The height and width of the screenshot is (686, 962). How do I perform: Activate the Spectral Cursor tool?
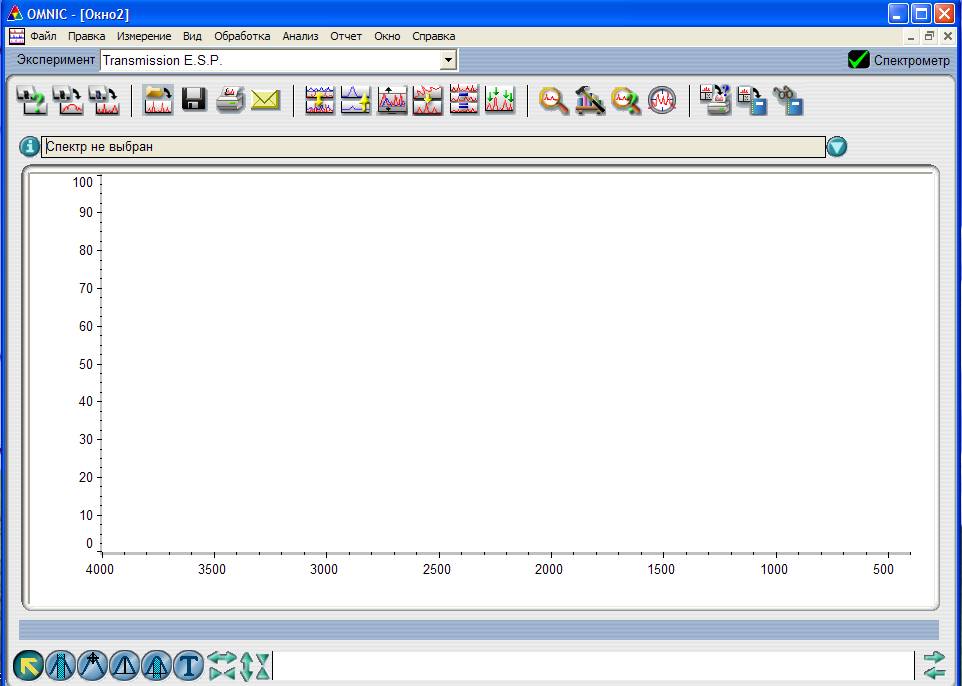[92, 666]
